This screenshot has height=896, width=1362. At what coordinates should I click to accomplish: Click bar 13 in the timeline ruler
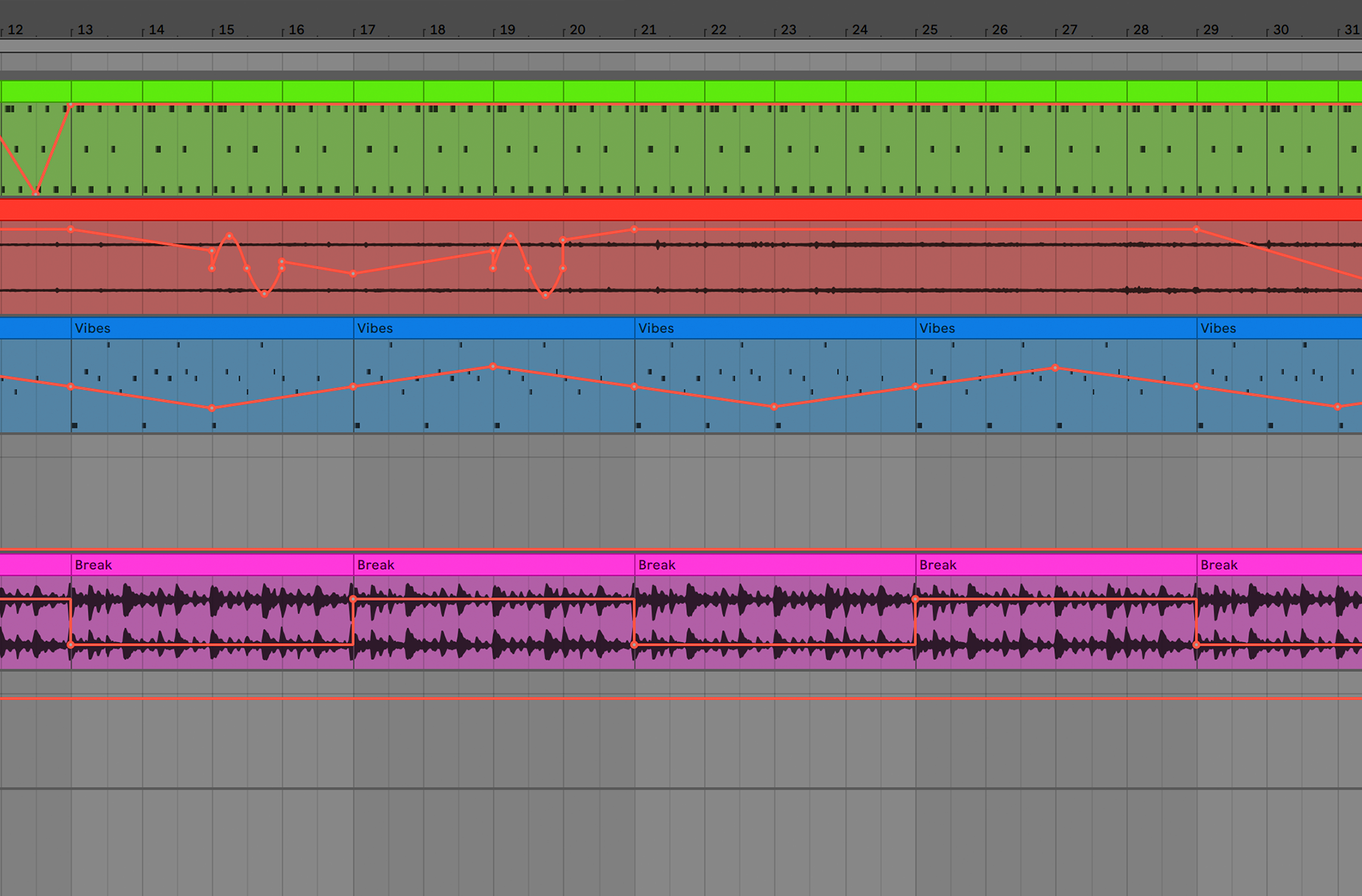point(86,30)
